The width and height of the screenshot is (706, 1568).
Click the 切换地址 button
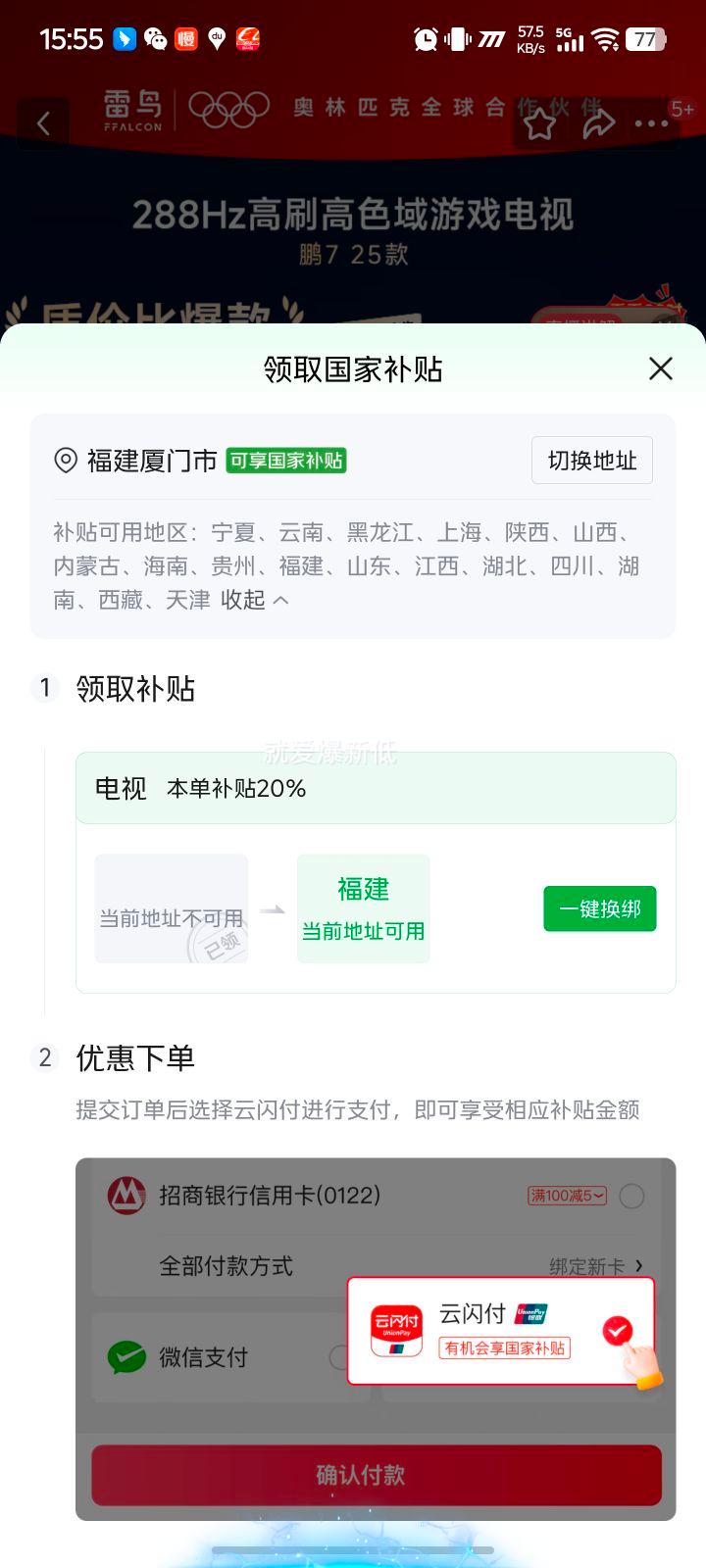point(592,461)
